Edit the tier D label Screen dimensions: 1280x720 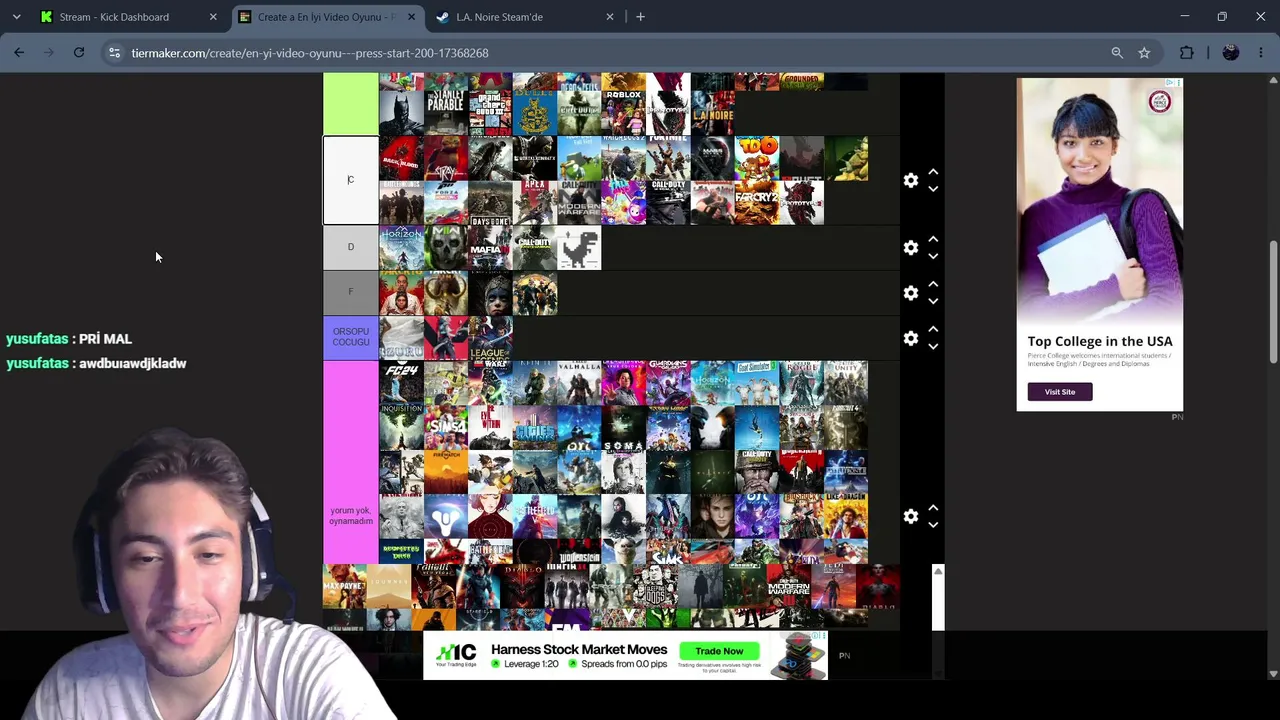coord(350,247)
